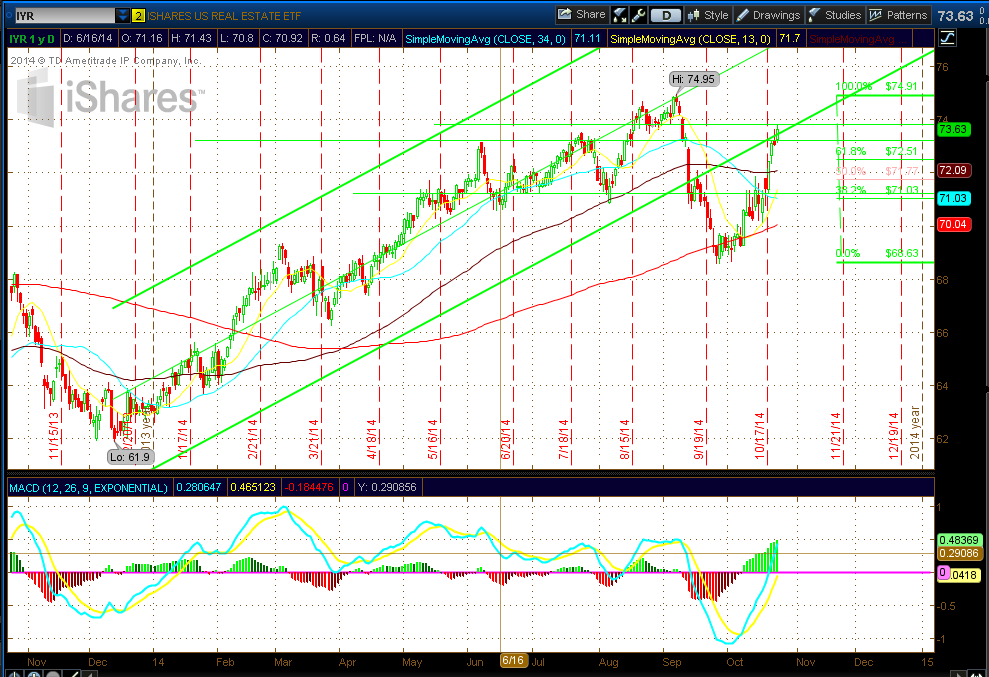Image resolution: width=989 pixels, height=677 pixels.
Task: Click the 'FPL: N/A' readout
Action: (x=375, y=38)
